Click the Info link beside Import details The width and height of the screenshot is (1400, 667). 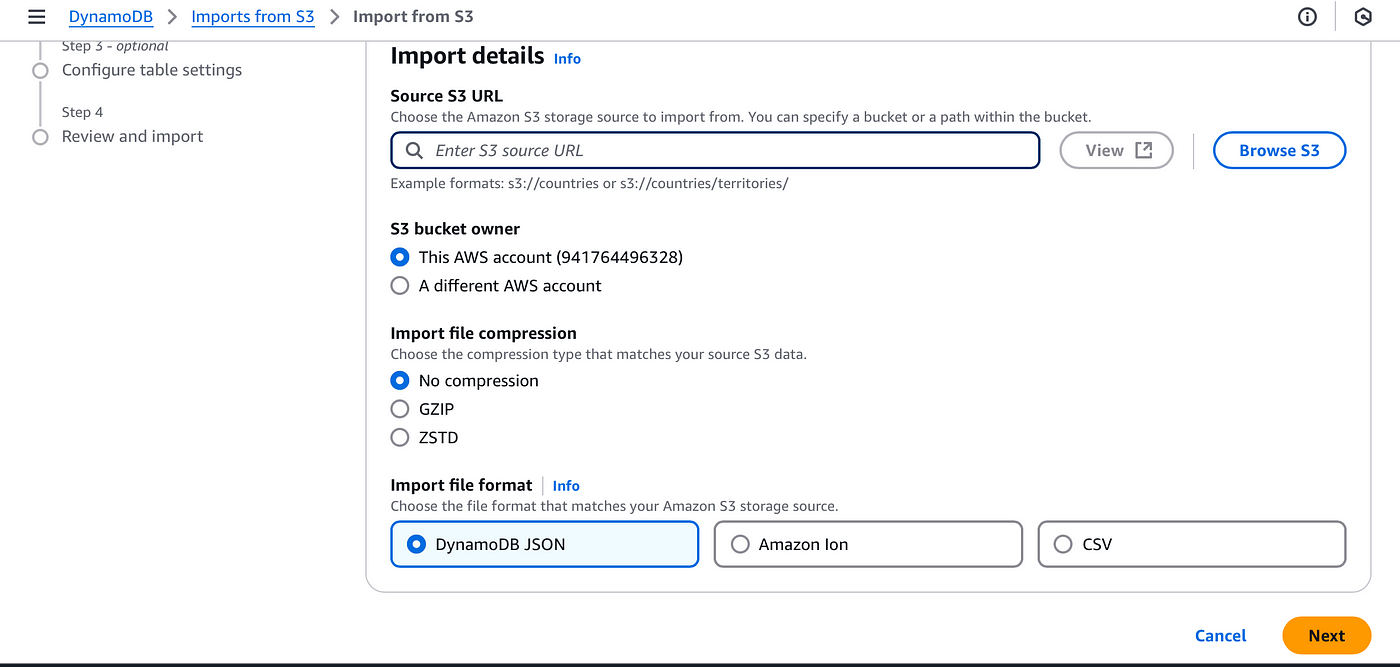point(567,58)
